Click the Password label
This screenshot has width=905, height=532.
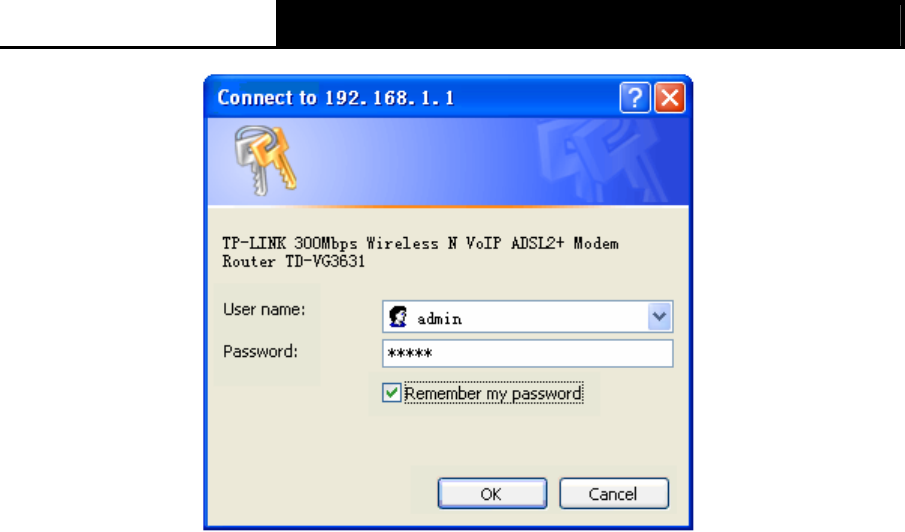point(260,351)
